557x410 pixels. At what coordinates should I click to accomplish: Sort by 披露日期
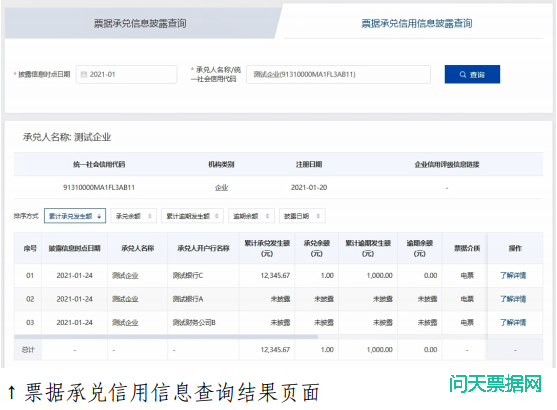pos(302,216)
